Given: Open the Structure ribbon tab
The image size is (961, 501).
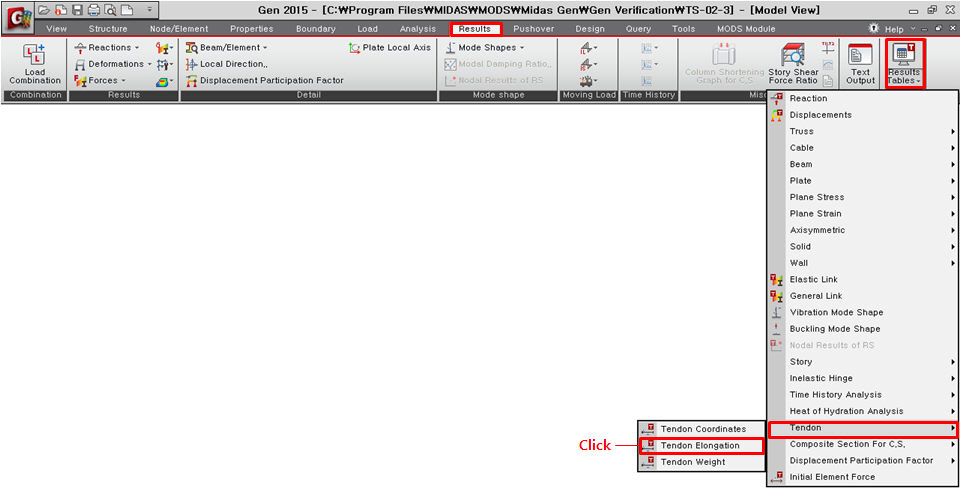Looking at the screenshot, I should (x=108, y=29).
